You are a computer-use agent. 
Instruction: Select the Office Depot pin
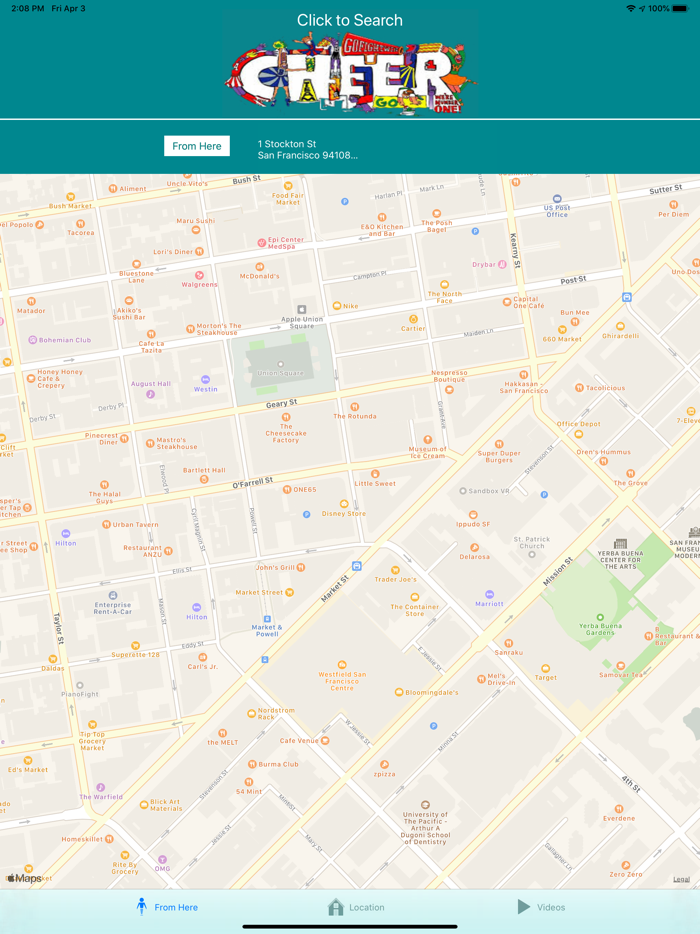[578, 434]
